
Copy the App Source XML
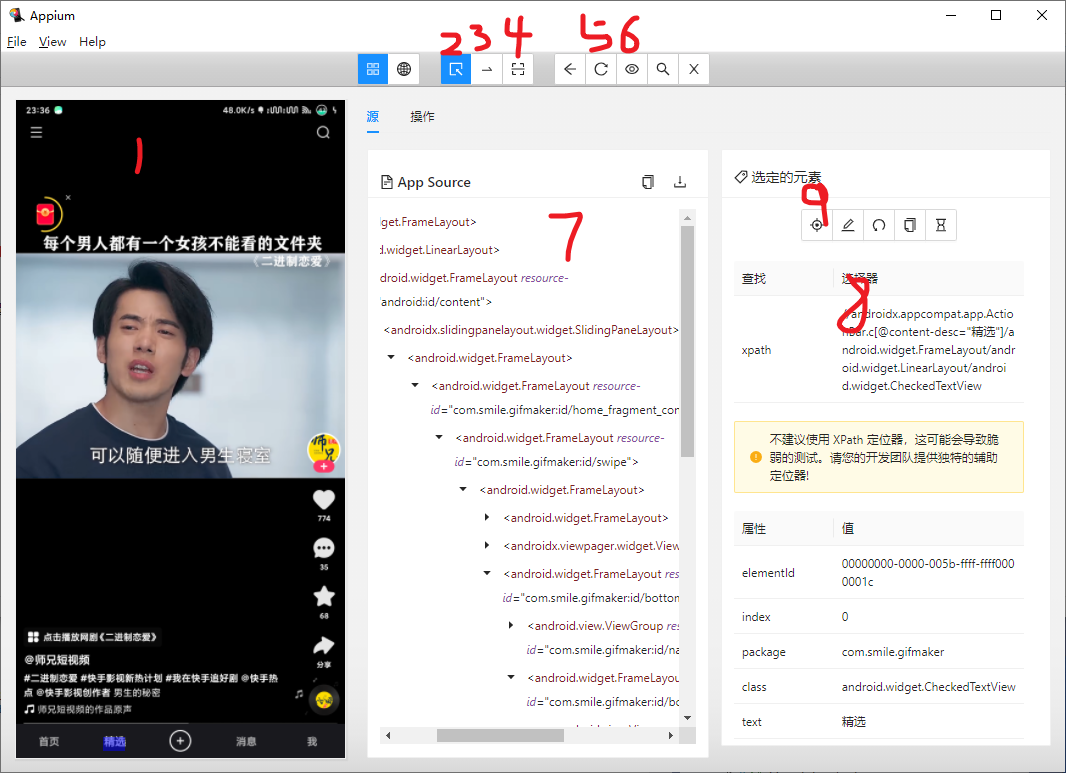click(x=648, y=182)
